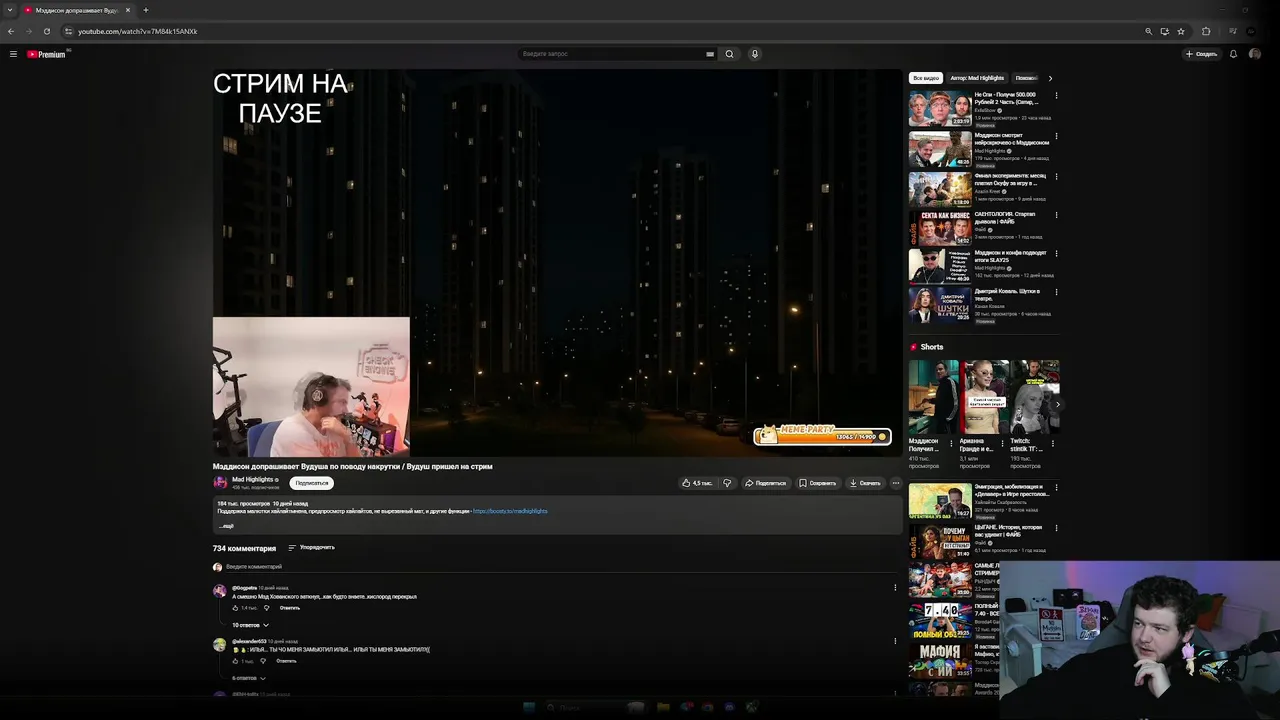Click Поделиться share button
Viewport: 1280px width, 720px height.
[765, 483]
